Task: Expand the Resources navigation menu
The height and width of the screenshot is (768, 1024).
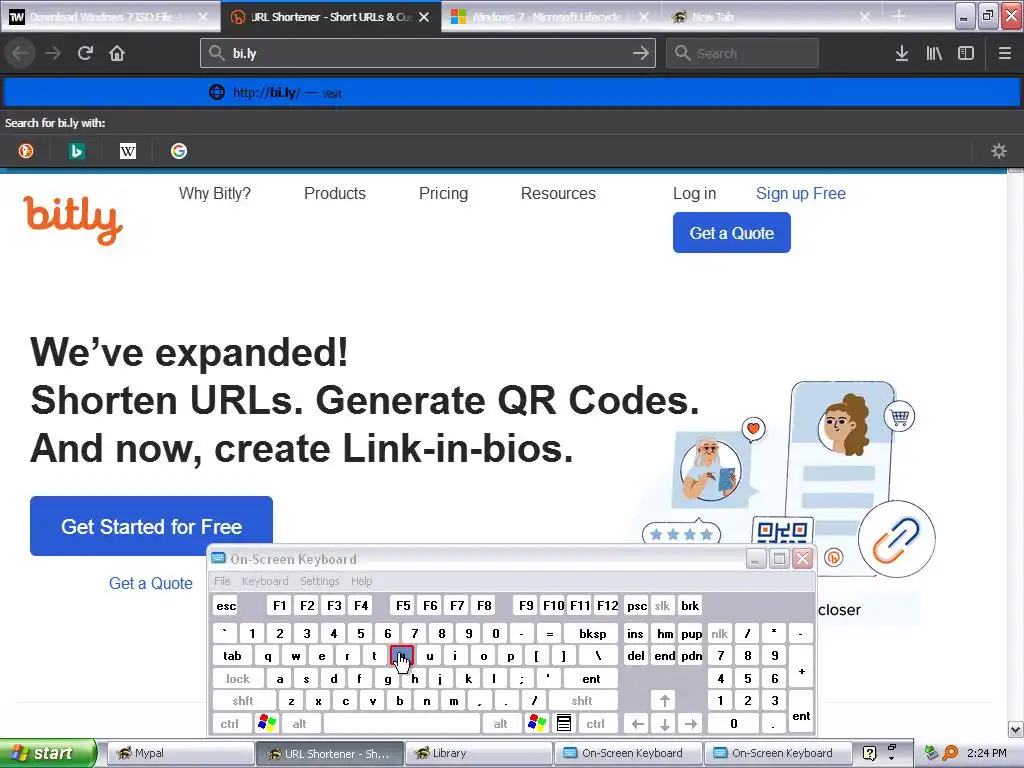Action: pos(558,193)
